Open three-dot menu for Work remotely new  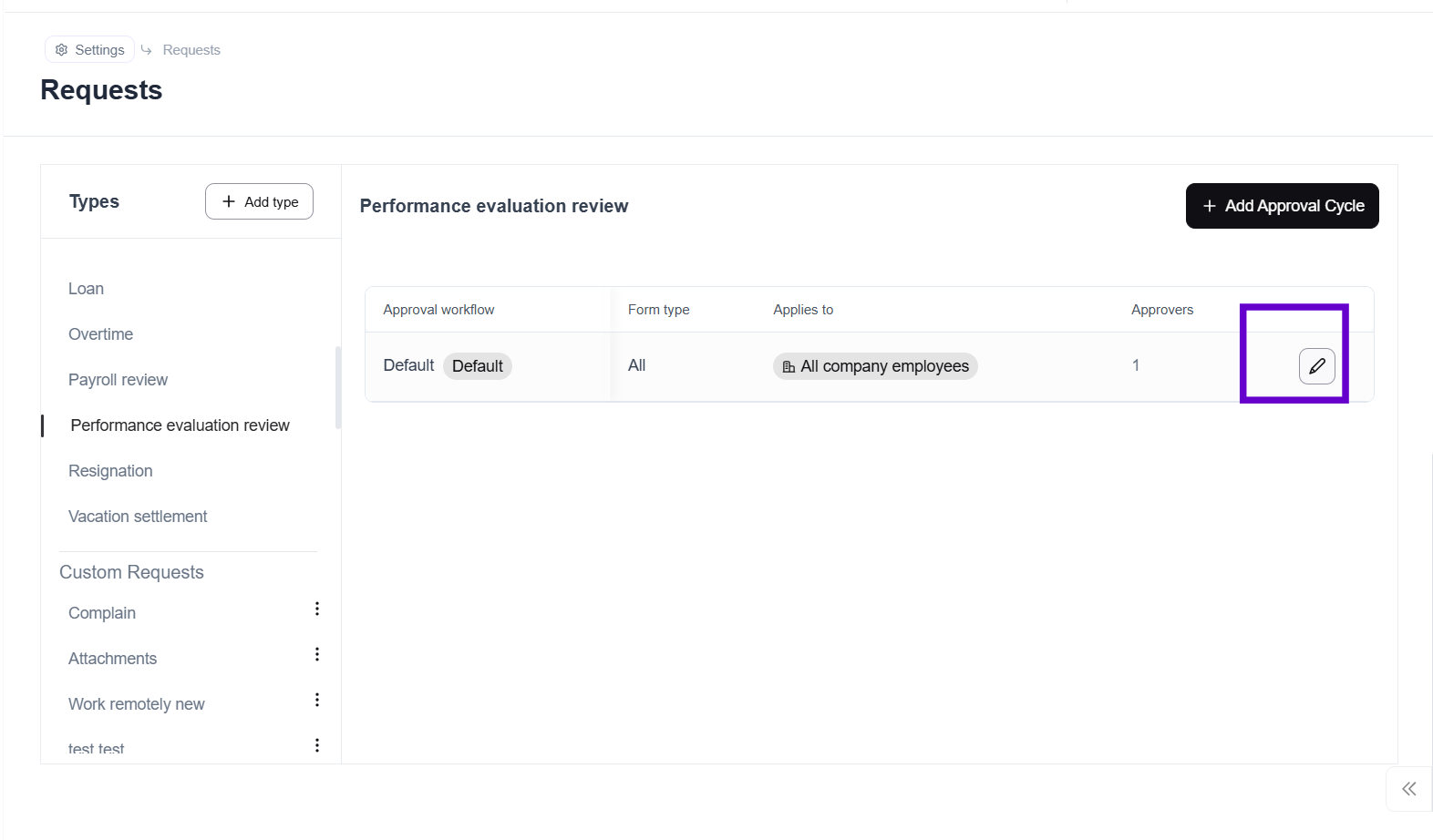coord(317,701)
